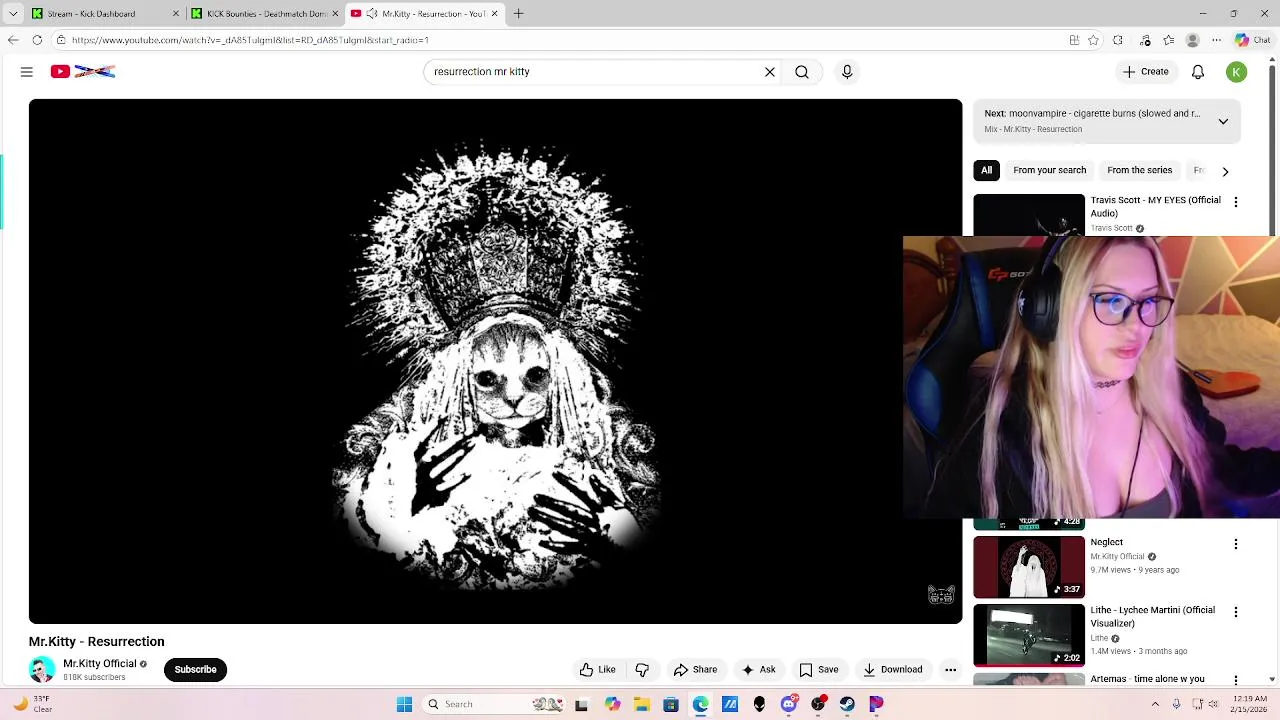Open more actions ellipsis under video
1280x720 pixels.
pyautogui.click(x=951, y=670)
